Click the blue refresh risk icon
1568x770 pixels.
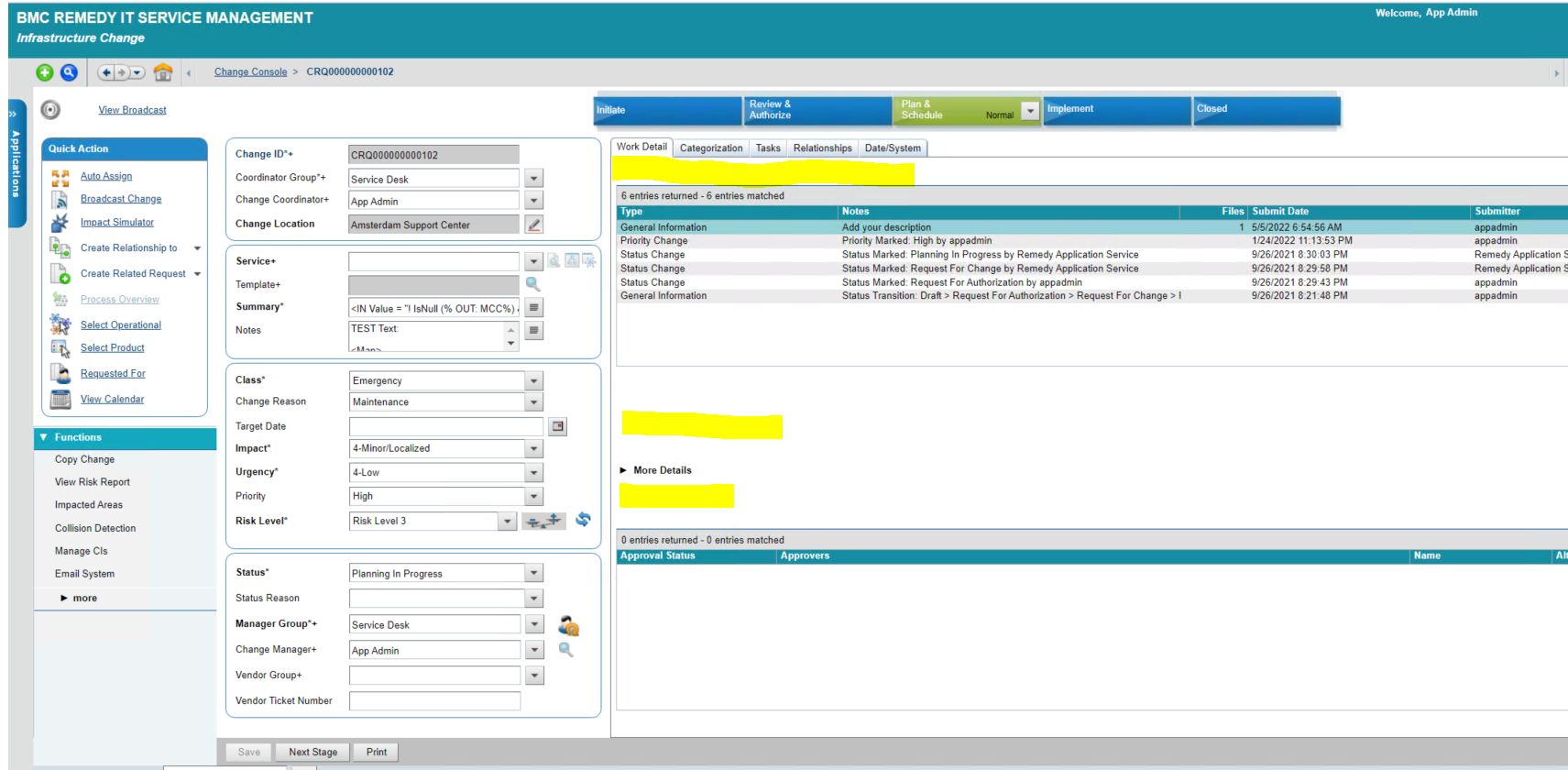pos(583,520)
